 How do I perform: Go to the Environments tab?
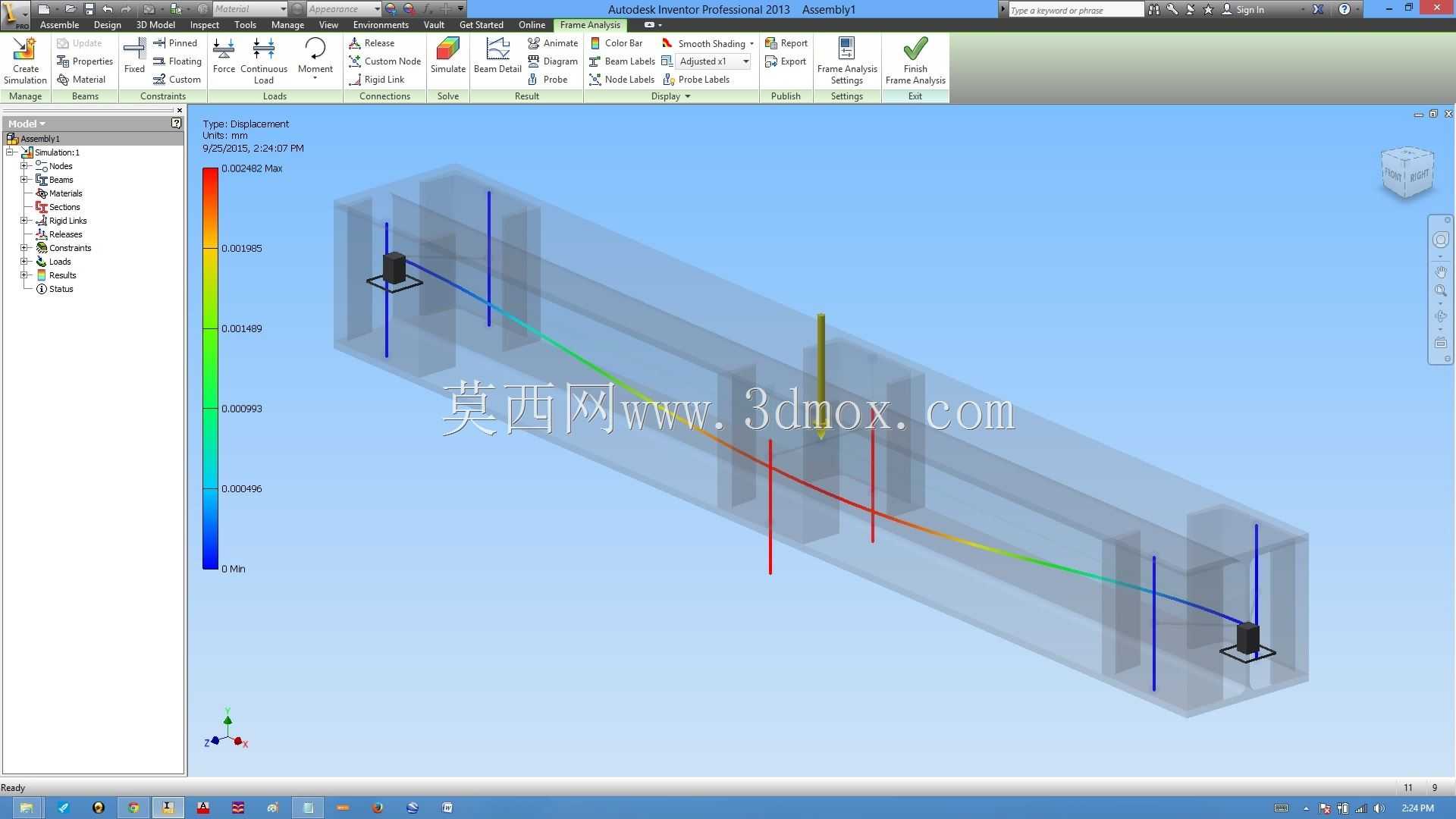coord(381,25)
